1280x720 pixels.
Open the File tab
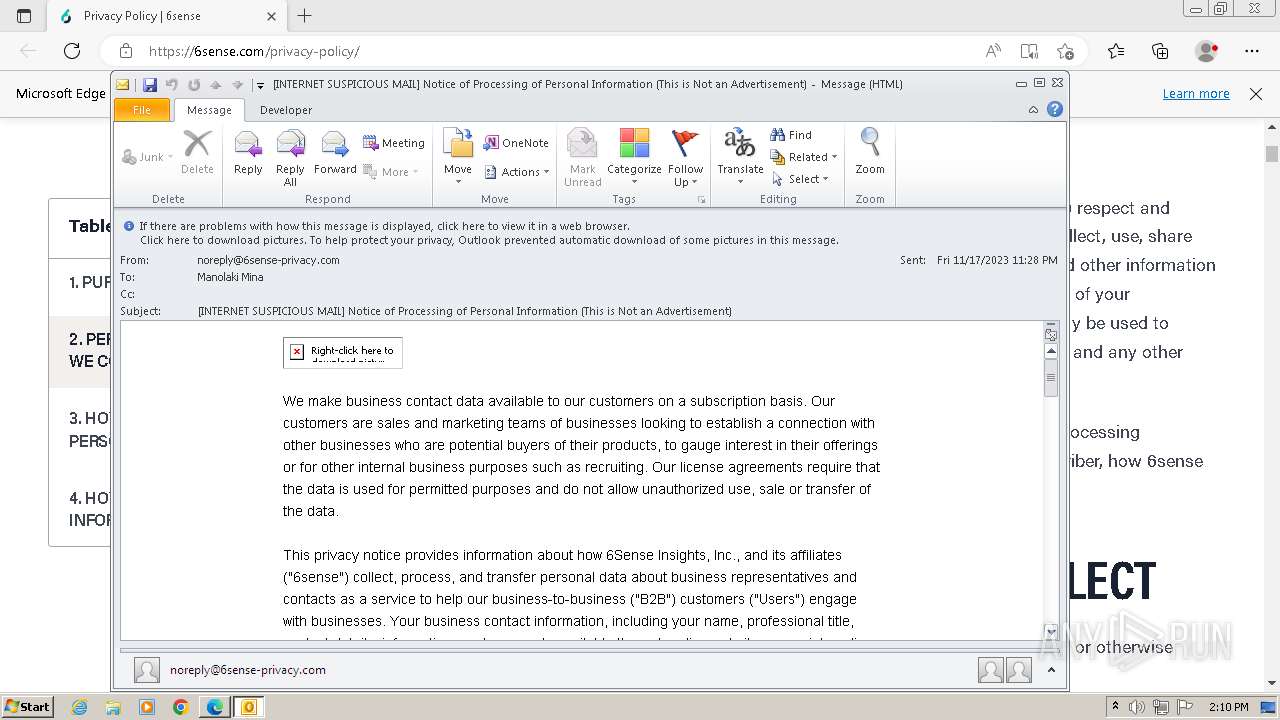coord(142,110)
